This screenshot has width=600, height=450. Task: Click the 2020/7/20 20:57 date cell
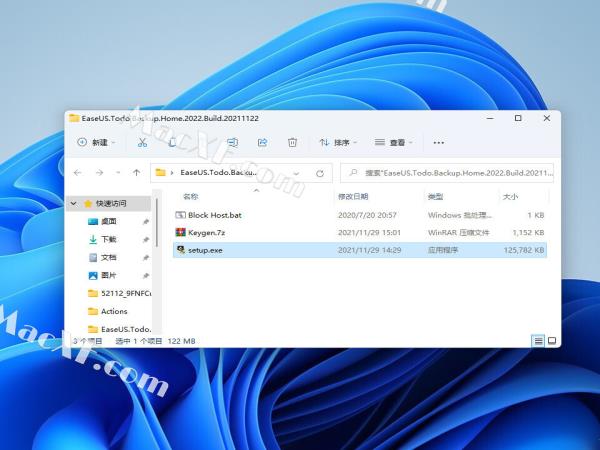coord(367,215)
